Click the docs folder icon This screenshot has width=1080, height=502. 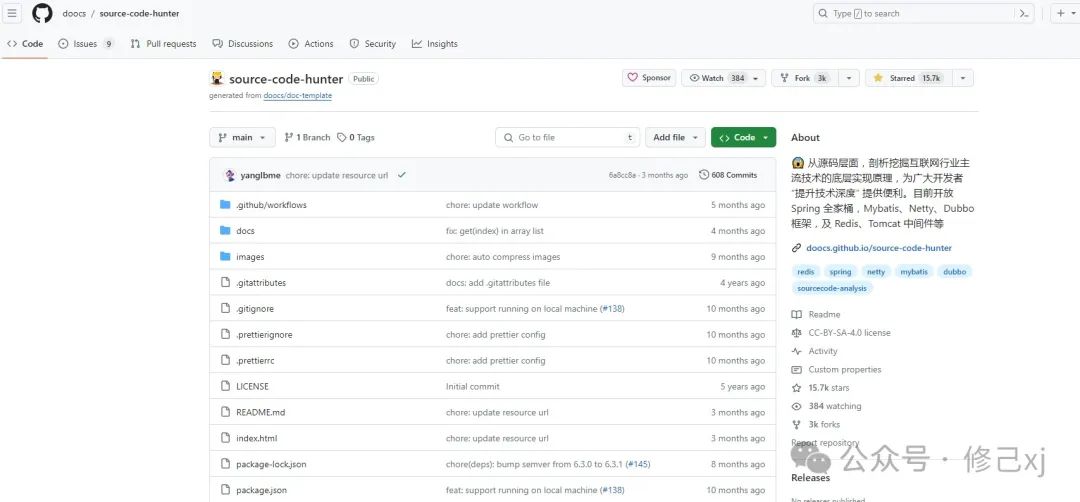225,231
